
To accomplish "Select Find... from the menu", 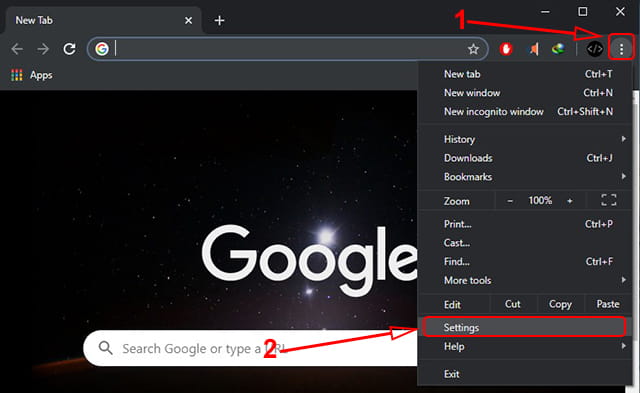I will click(525, 262).
